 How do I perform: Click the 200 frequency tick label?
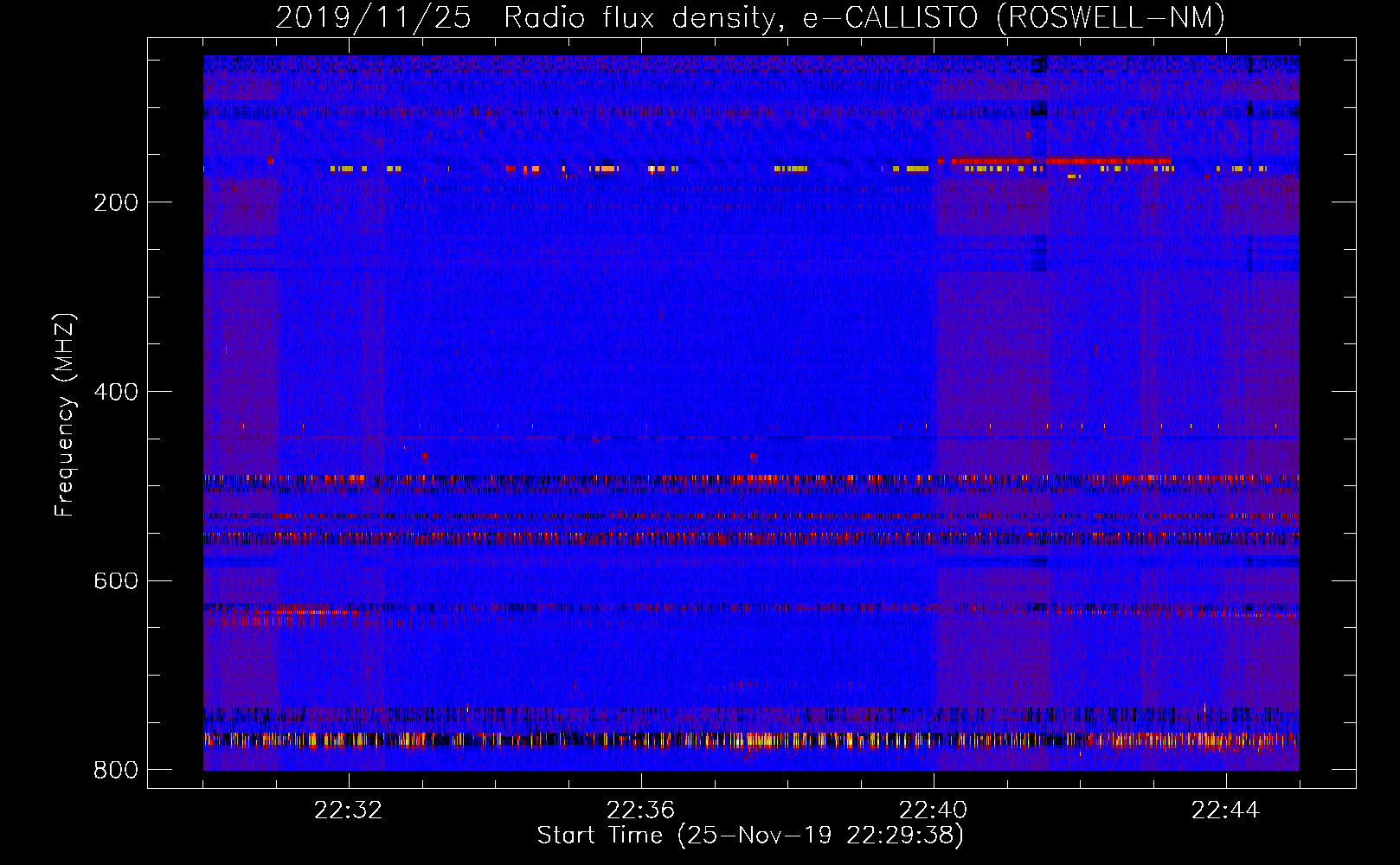[116, 202]
